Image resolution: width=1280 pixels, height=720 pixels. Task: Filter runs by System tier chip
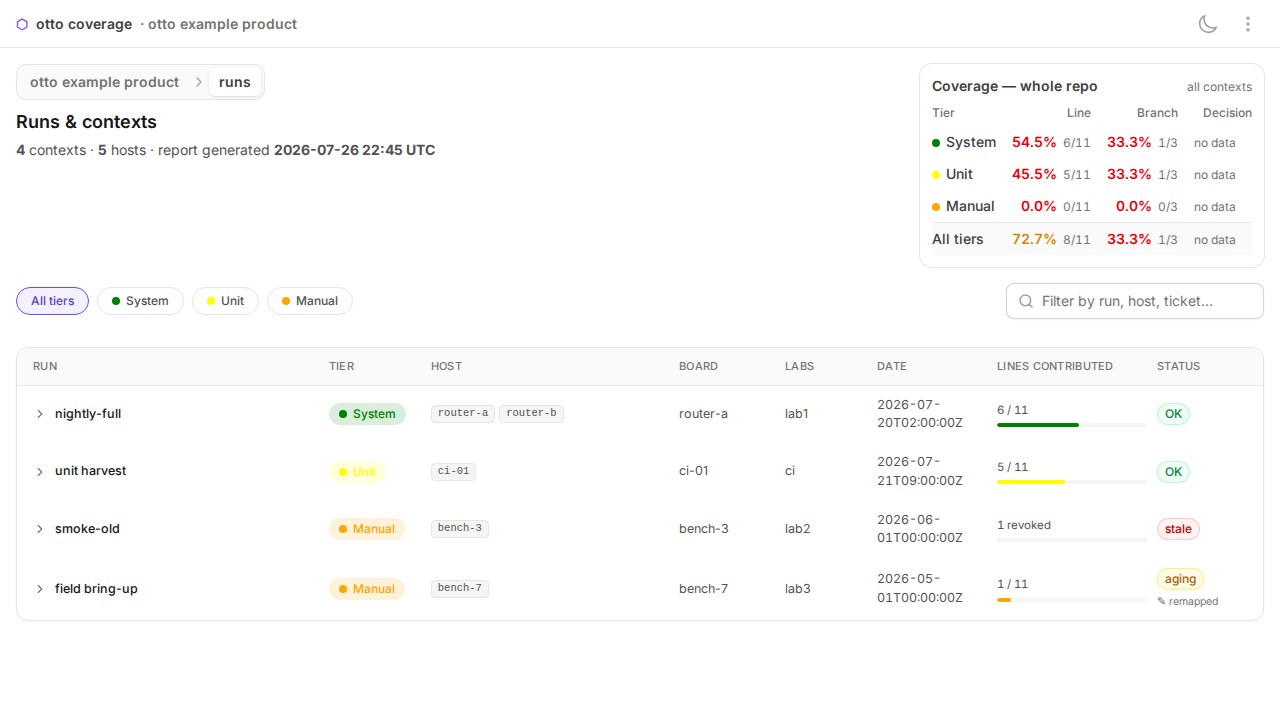pos(140,301)
